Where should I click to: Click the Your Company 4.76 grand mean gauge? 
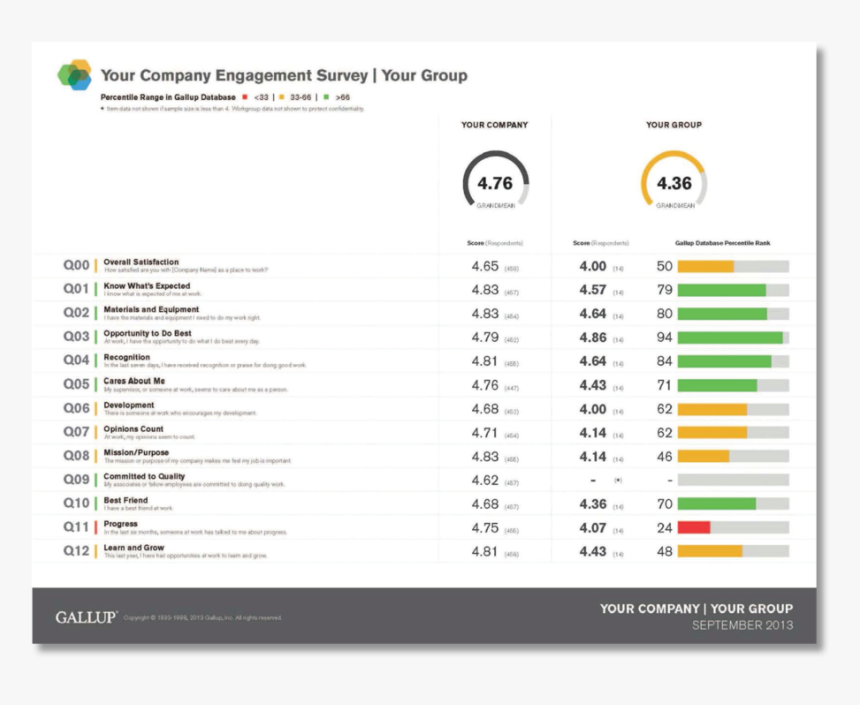[x=495, y=181]
